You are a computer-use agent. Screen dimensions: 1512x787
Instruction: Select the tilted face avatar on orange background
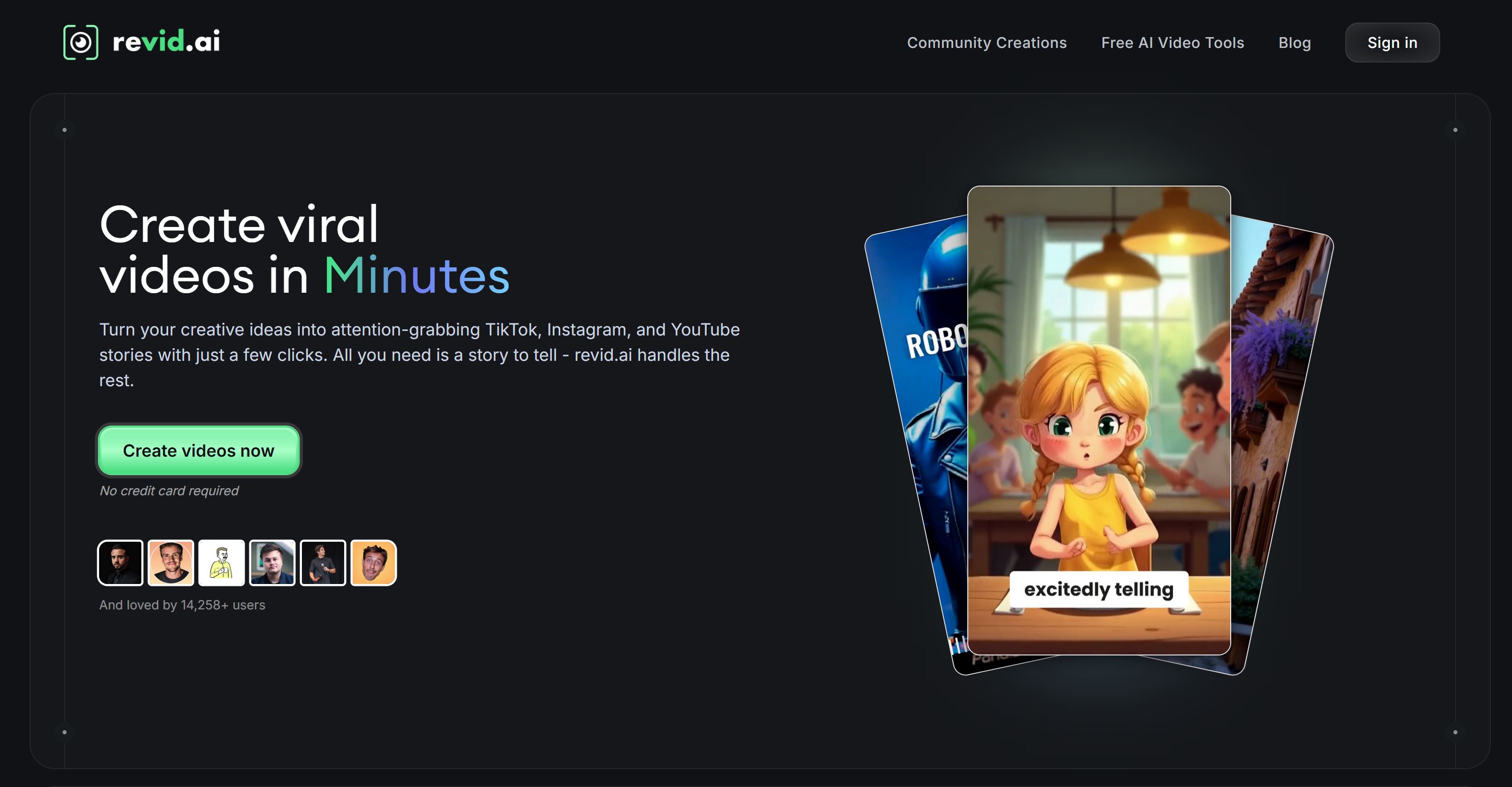(x=373, y=563)
